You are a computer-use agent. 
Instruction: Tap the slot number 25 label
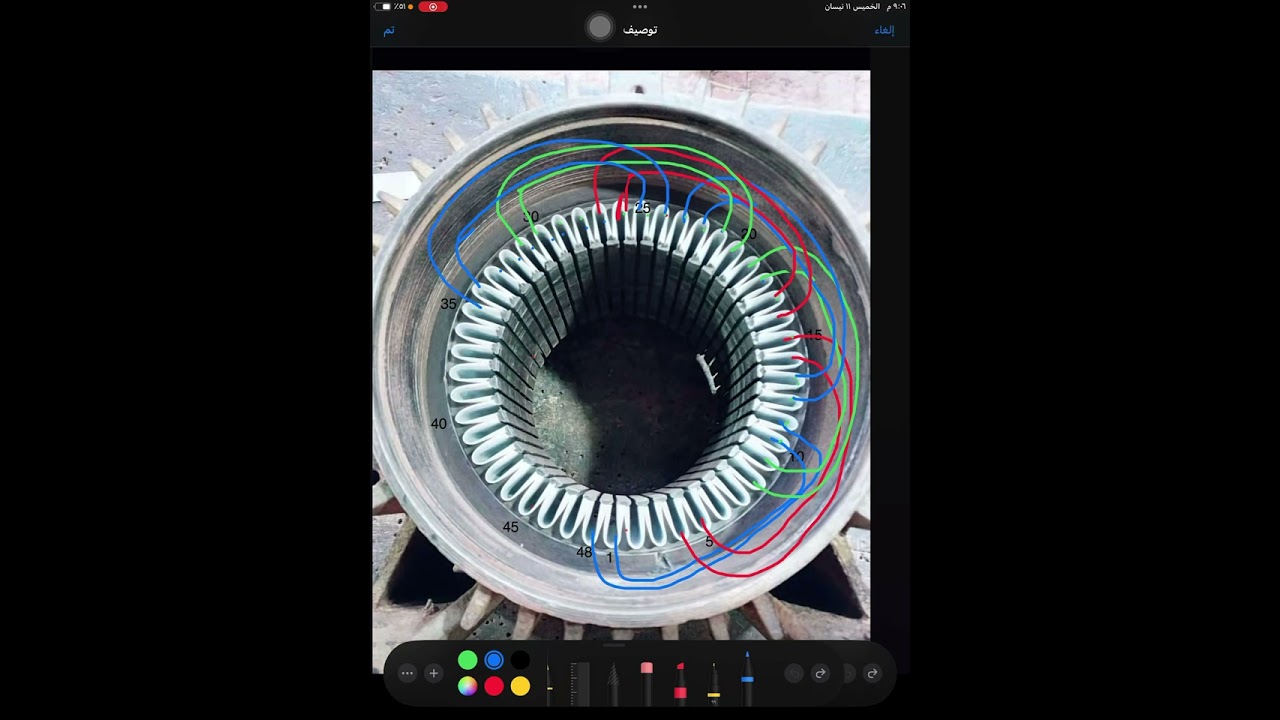click(x=642, y=208)
